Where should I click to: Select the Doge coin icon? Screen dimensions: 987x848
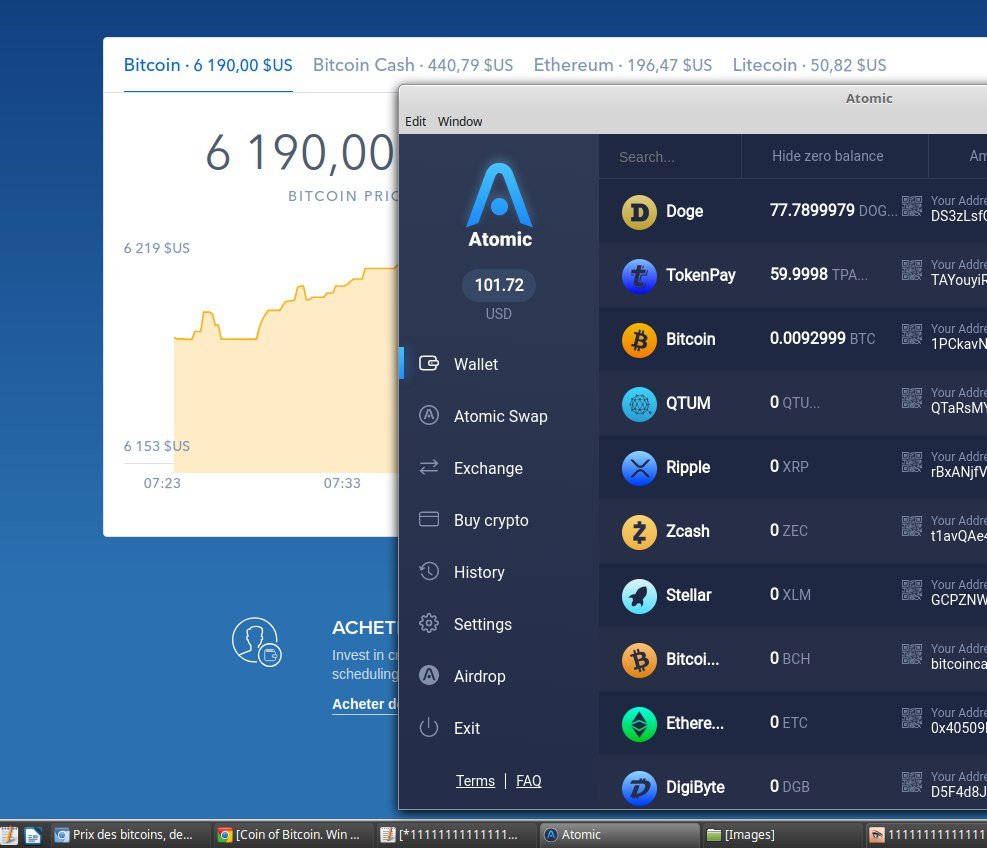point(639,212)
